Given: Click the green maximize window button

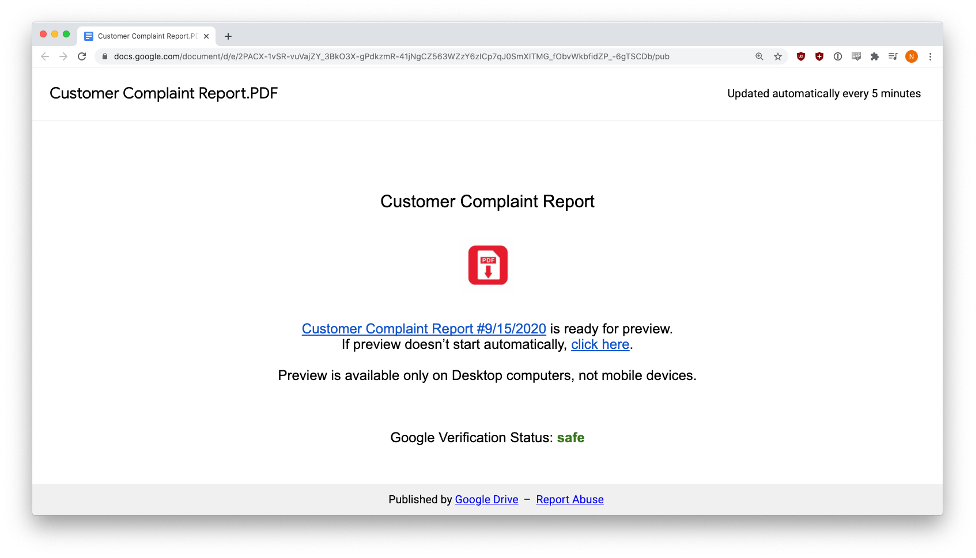Looking at the screenshot, I should pyautogui.click(x=67, y=34).
